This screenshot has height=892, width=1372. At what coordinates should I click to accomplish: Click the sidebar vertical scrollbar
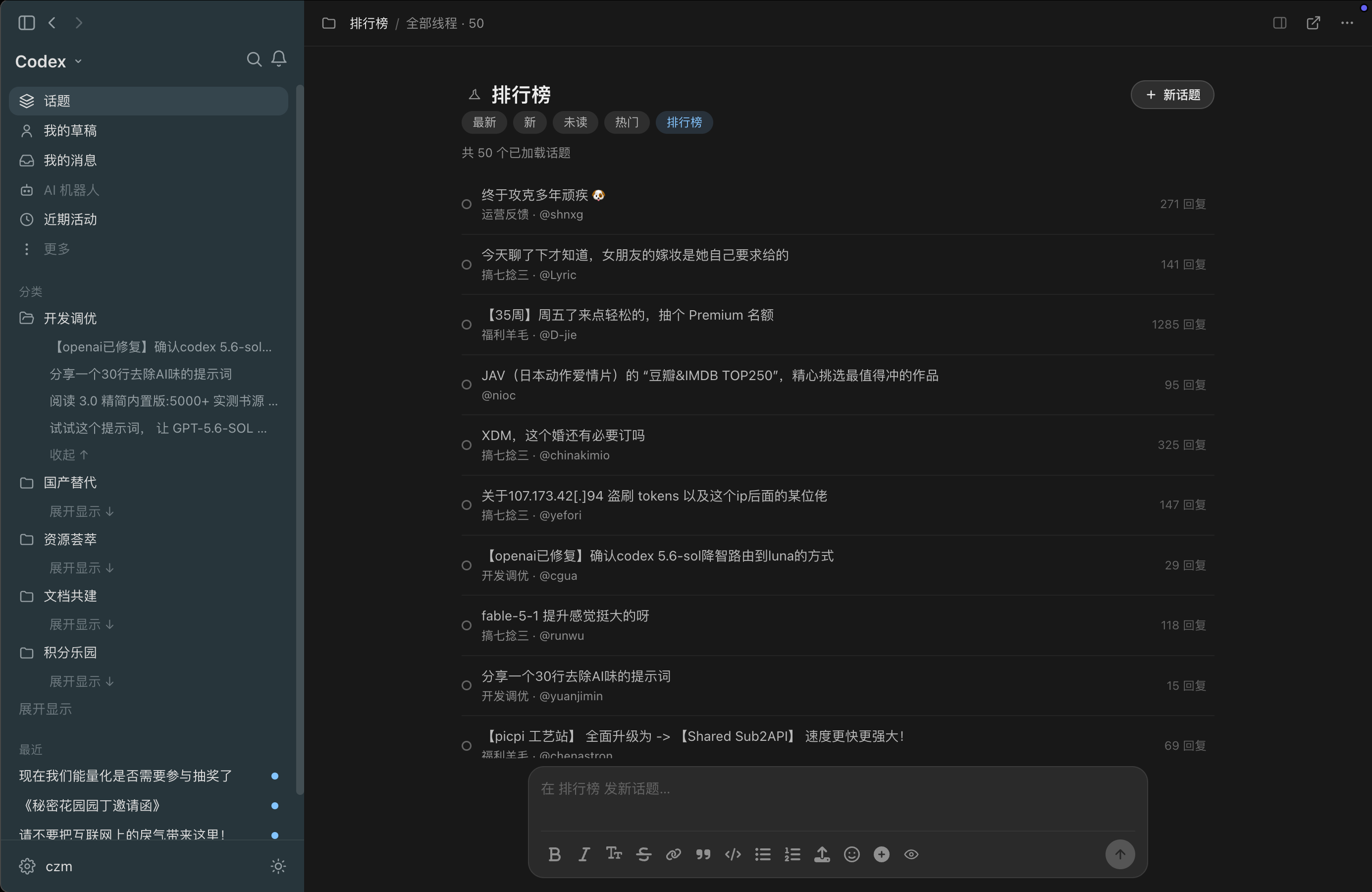point(300,440)
